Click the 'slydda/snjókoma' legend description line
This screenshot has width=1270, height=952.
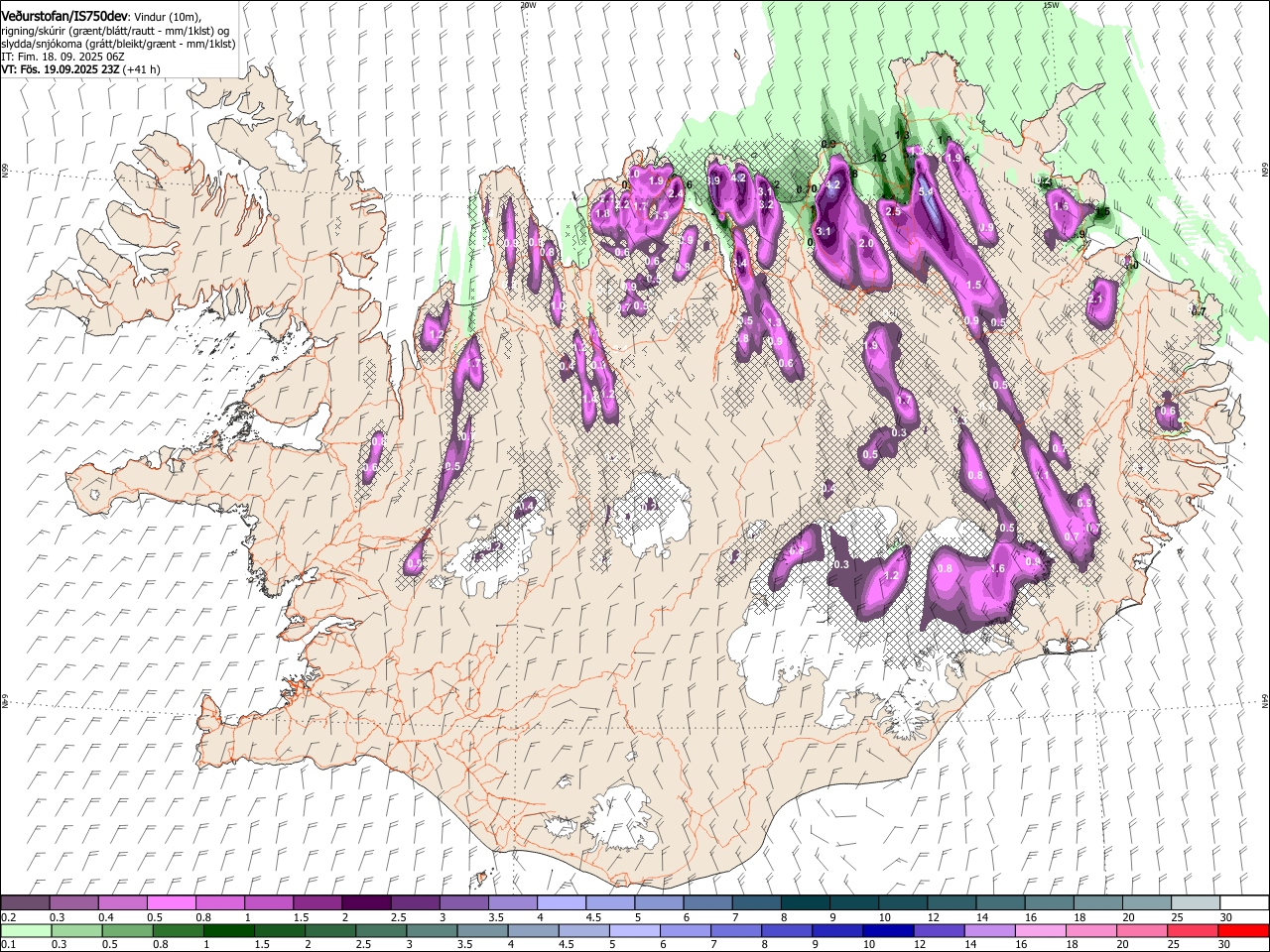pyautogui.click(x=118, y=45)
